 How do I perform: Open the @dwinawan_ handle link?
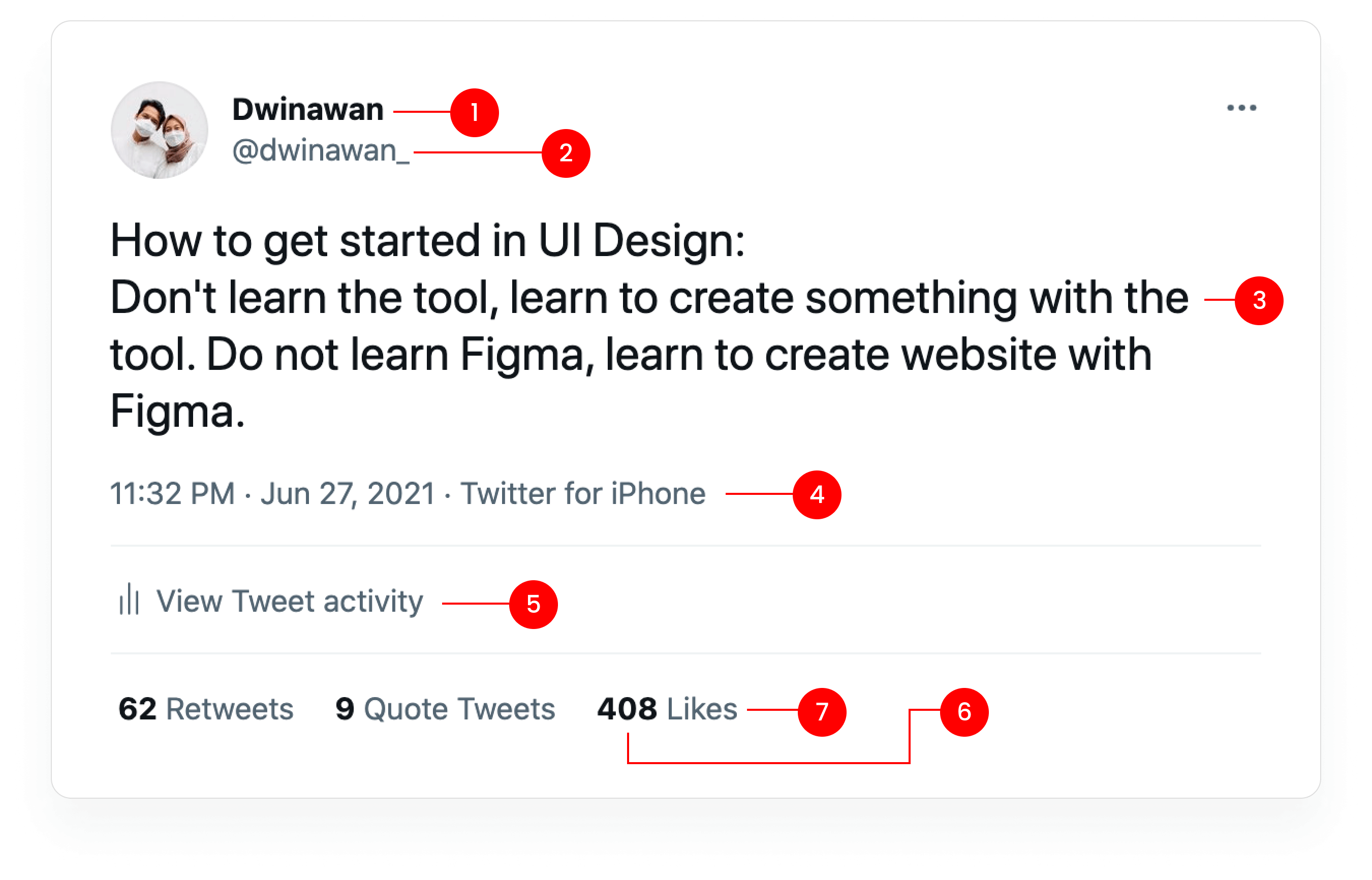point(321,151)
